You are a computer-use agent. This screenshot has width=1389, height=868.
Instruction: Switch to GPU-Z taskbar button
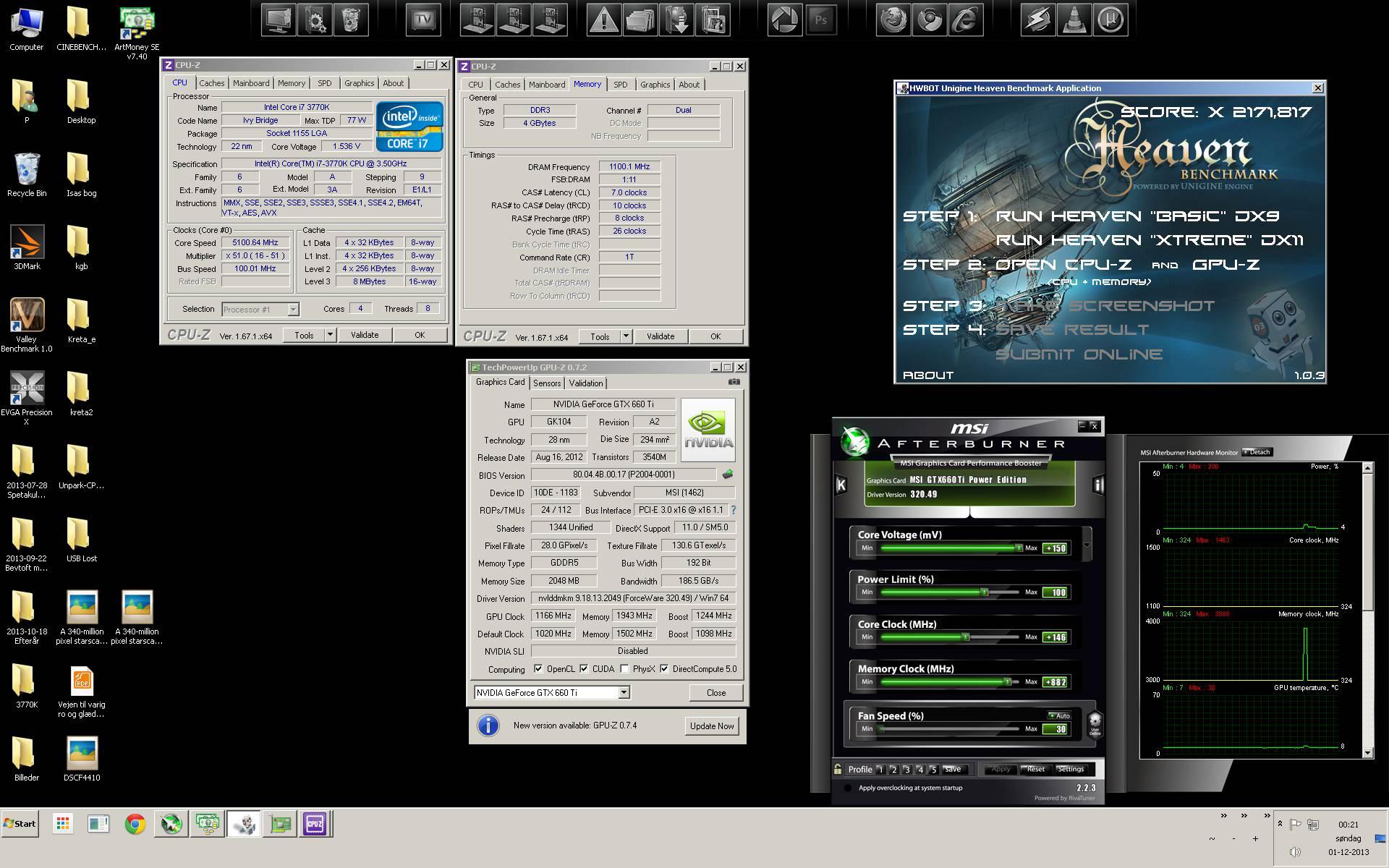[x=279, y=824]
